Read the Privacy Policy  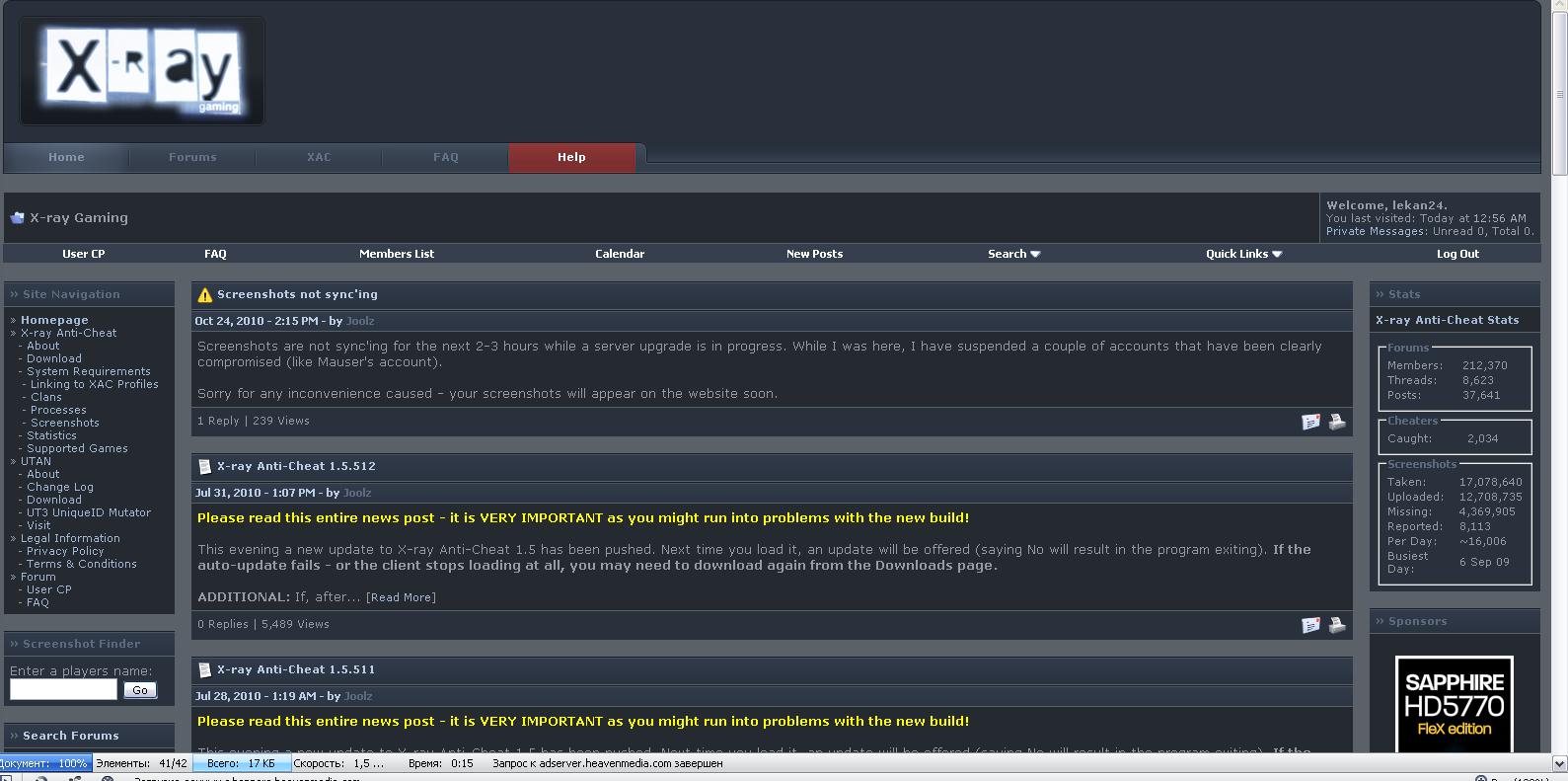coord(65,551)
